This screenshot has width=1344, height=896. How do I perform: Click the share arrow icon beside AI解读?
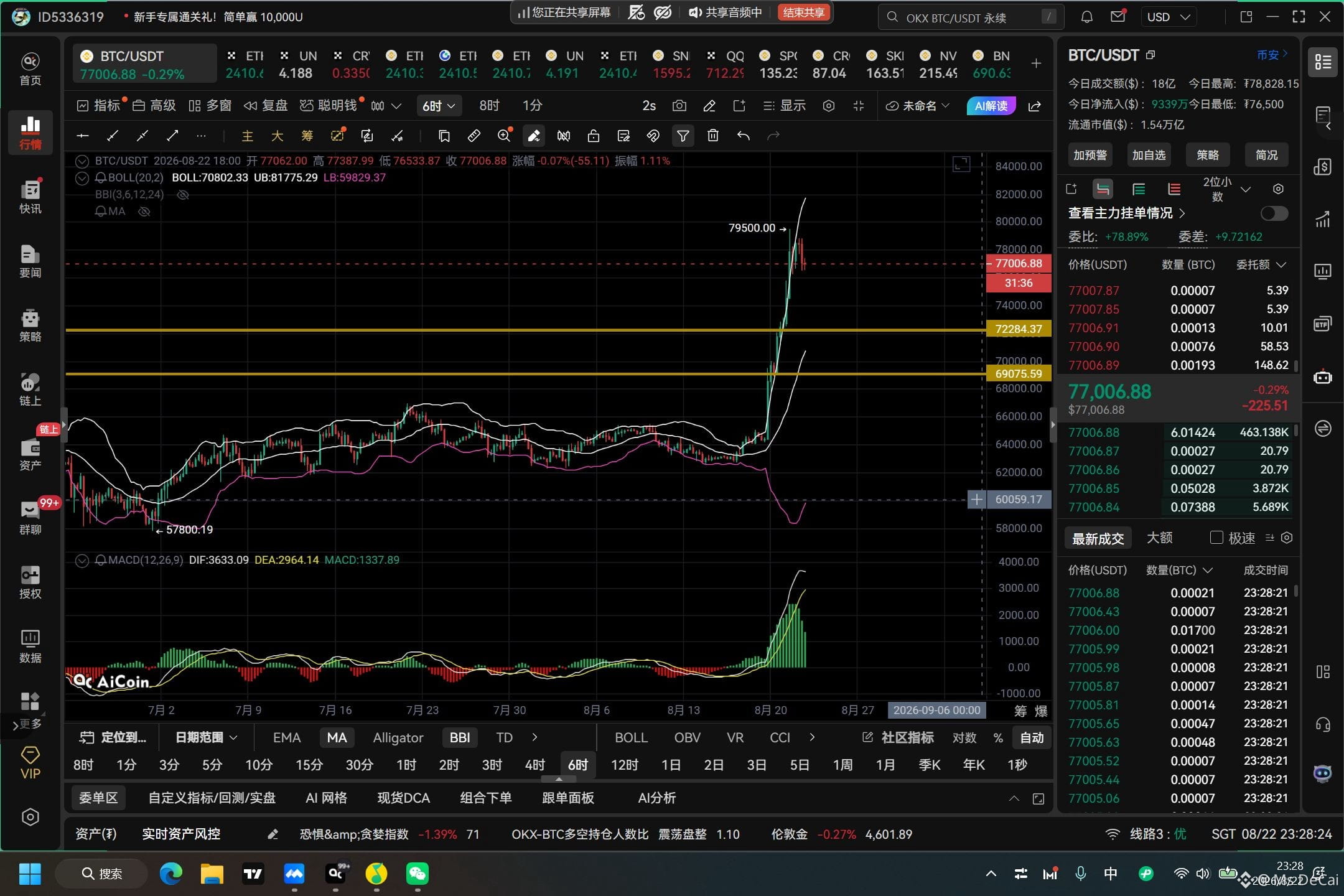(x=1035, y=106)
